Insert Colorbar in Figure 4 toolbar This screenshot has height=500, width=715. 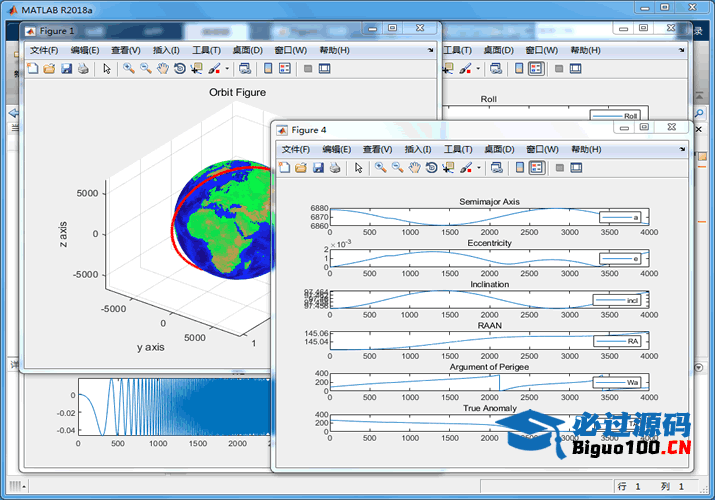[x=520, y=168]
